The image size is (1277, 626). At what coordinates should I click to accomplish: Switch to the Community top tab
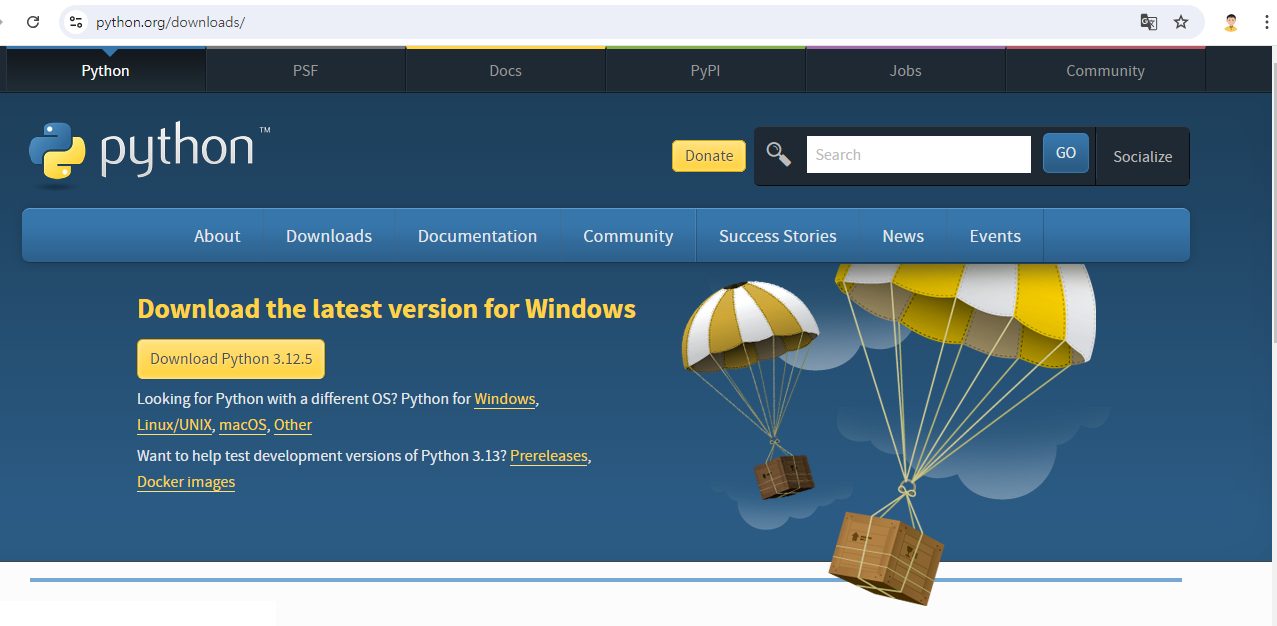(1105, 70)
